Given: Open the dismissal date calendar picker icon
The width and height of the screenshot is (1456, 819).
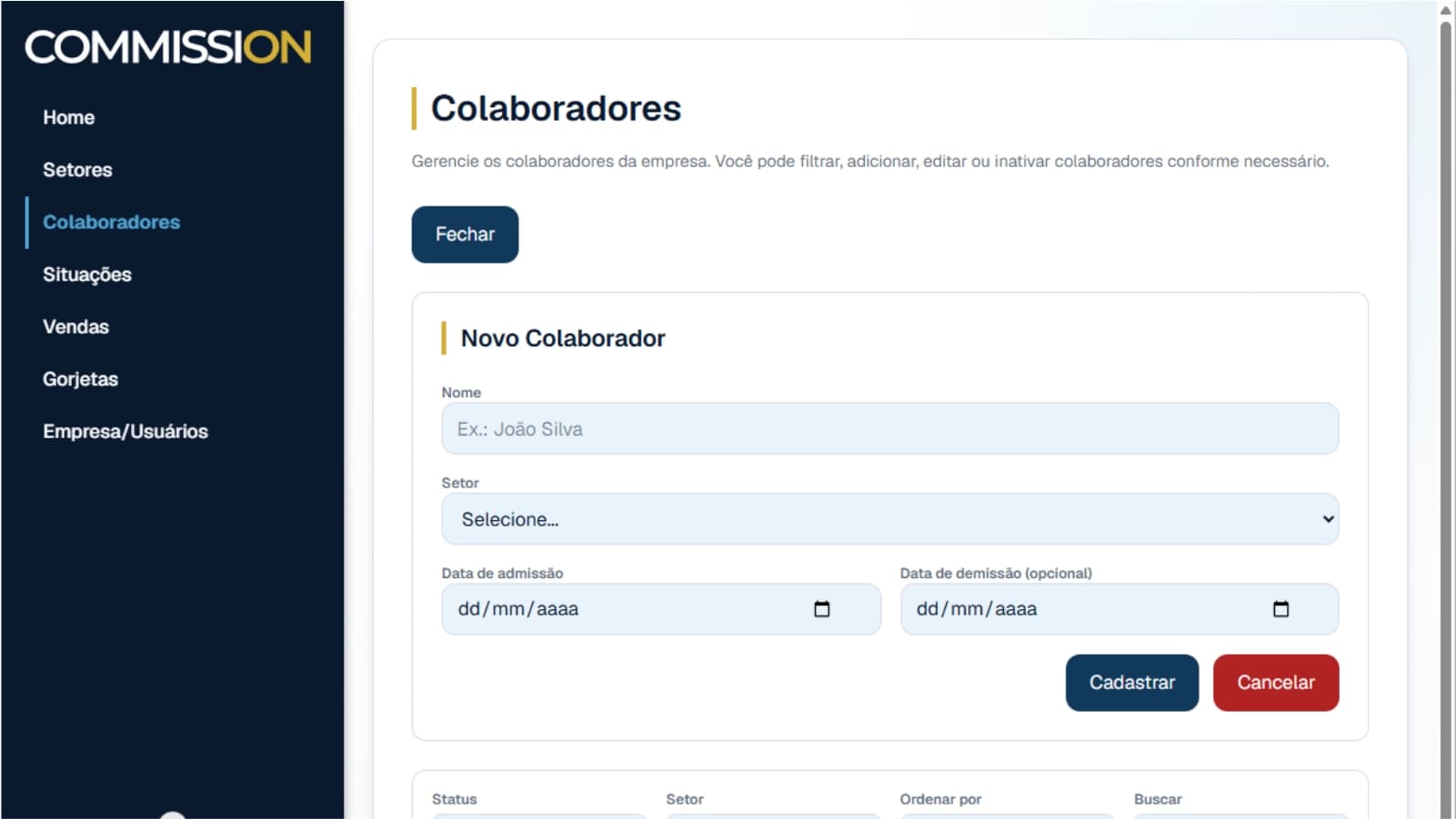Looking at the screenshot, I should (x=1280, y=609).
